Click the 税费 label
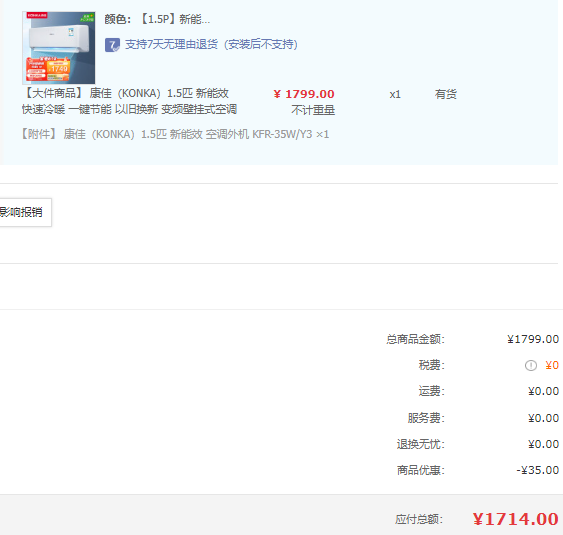Screen dimensions: 563x535 pos(432,366)
